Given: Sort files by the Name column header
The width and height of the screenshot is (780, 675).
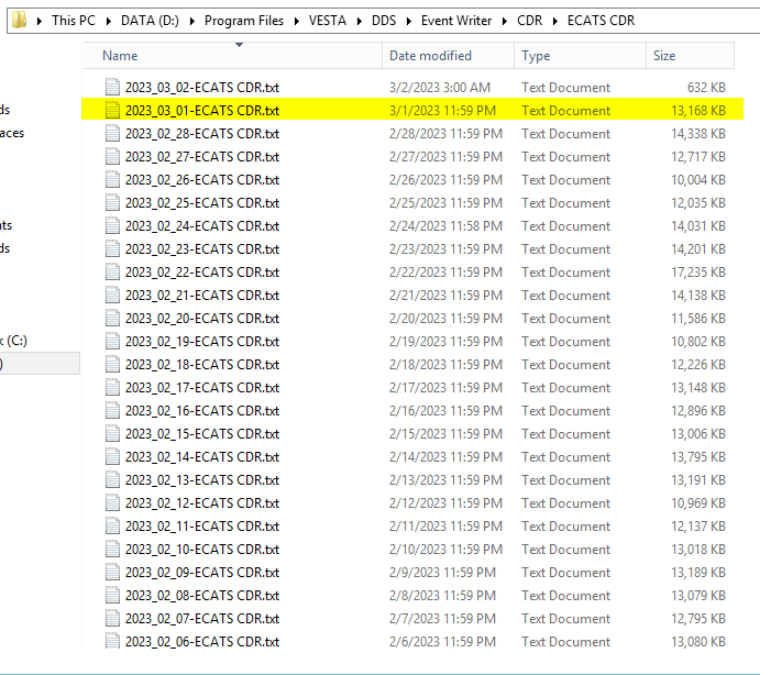Looking at the screenshot, I should pyautogui.click(x=233, y=56).
